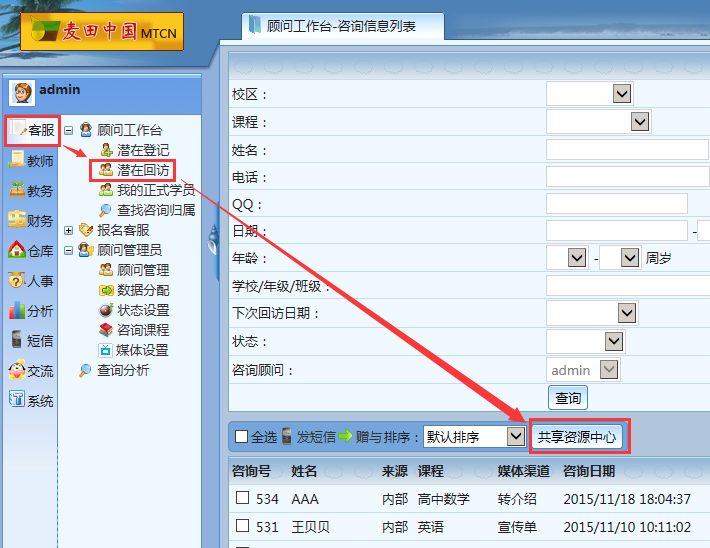The height and width of the screenshot is (548, 710).
Task: Click the 数据分配 icon
Action: click(106, 290)
